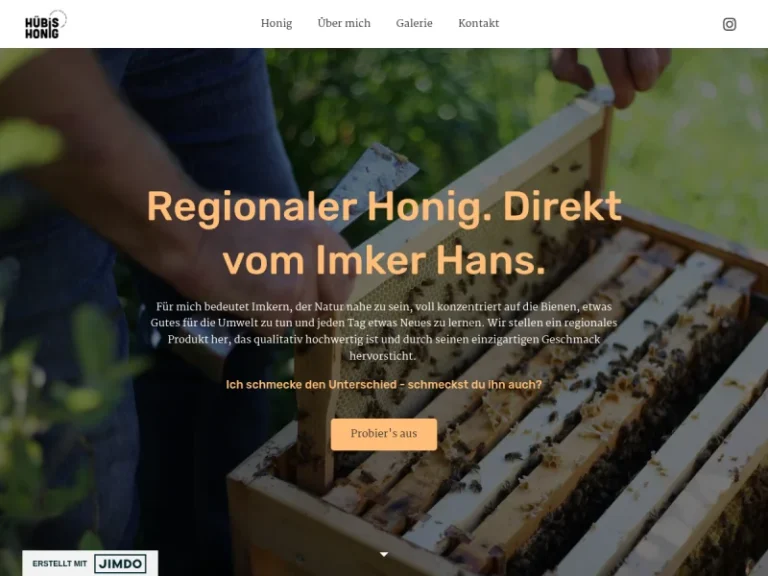
Task: Click the 'Ich schmecke den Unterschied' tagline
Action: (384, 384)
